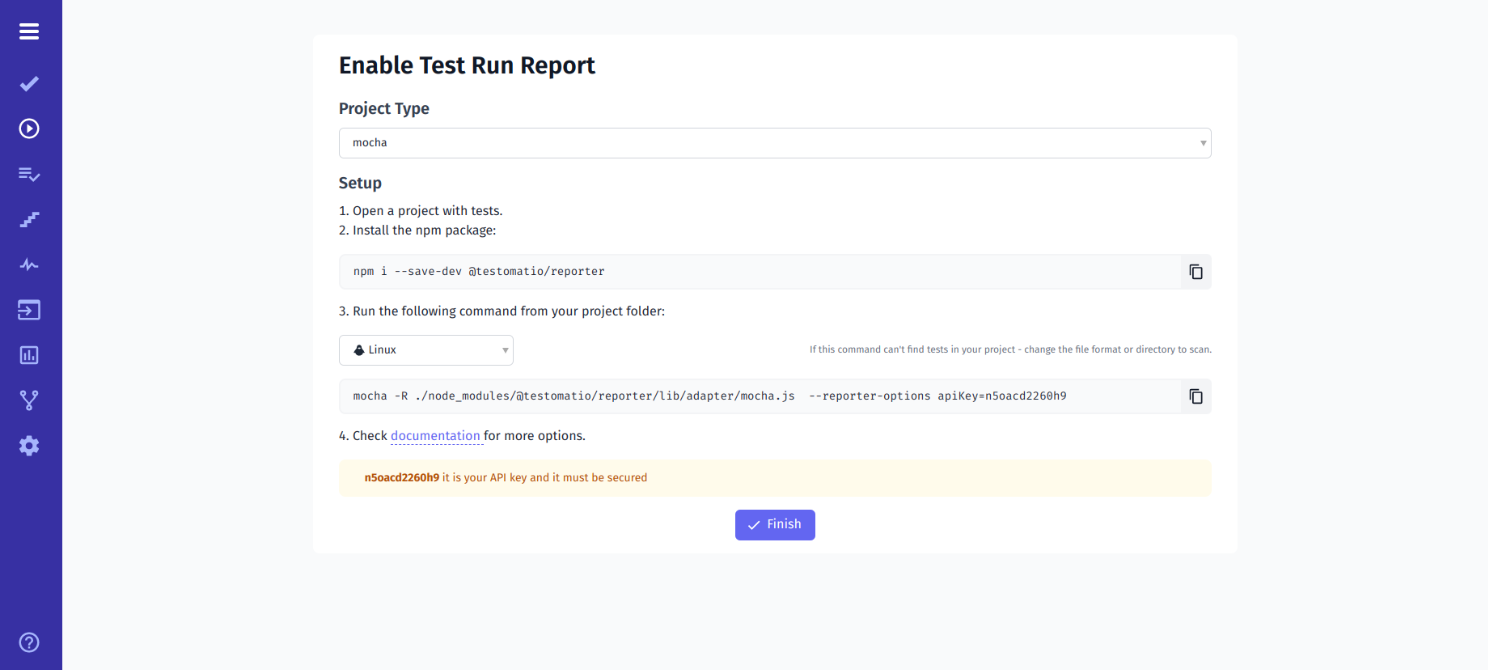Open the reports bar chart icon
Screen dimensions: 1488x670
29,354
